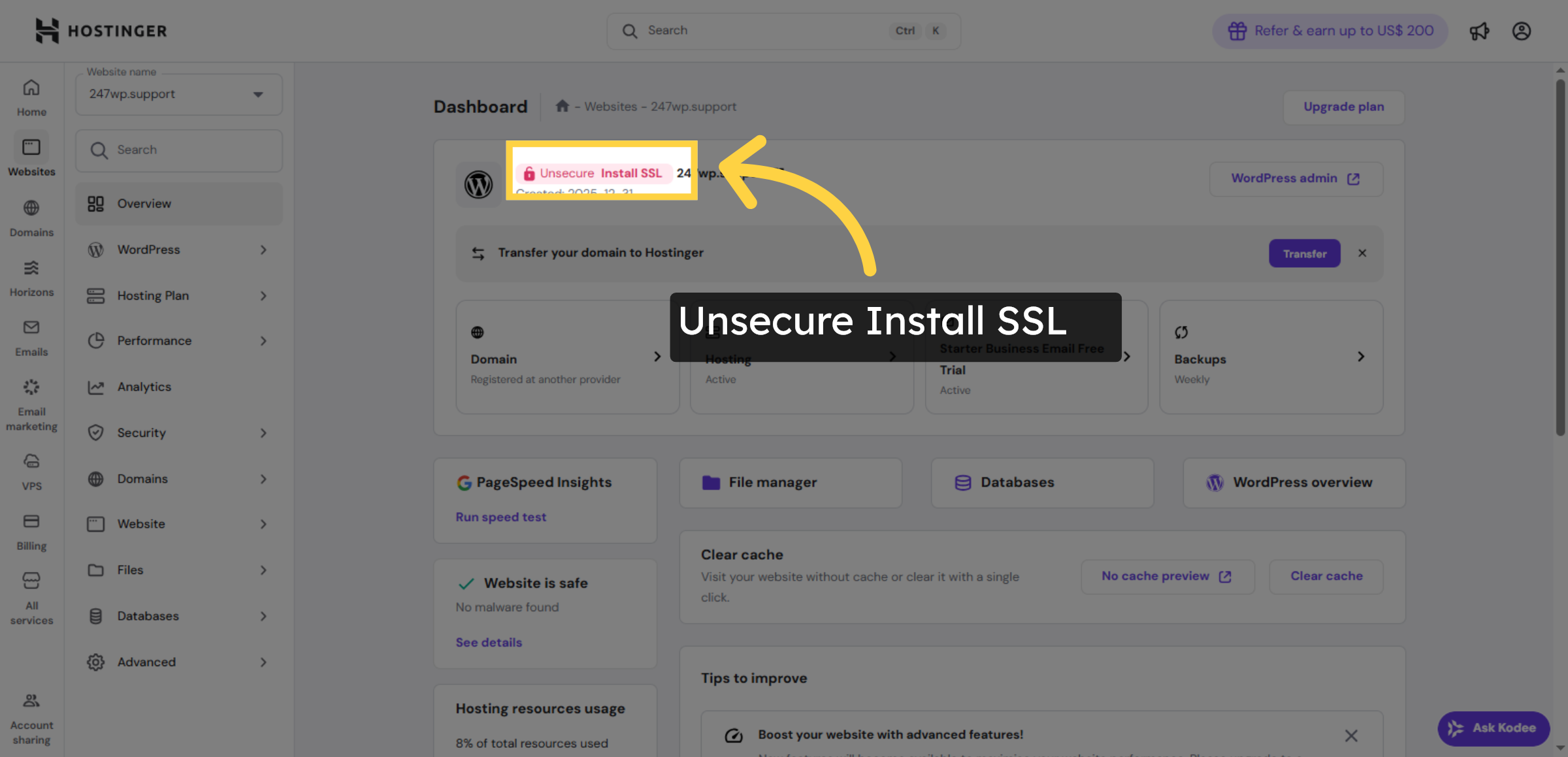The height and width of the screenshot is (757, 1568).
Task: Open WordPress admin via external link
Action: [1296, 178]
